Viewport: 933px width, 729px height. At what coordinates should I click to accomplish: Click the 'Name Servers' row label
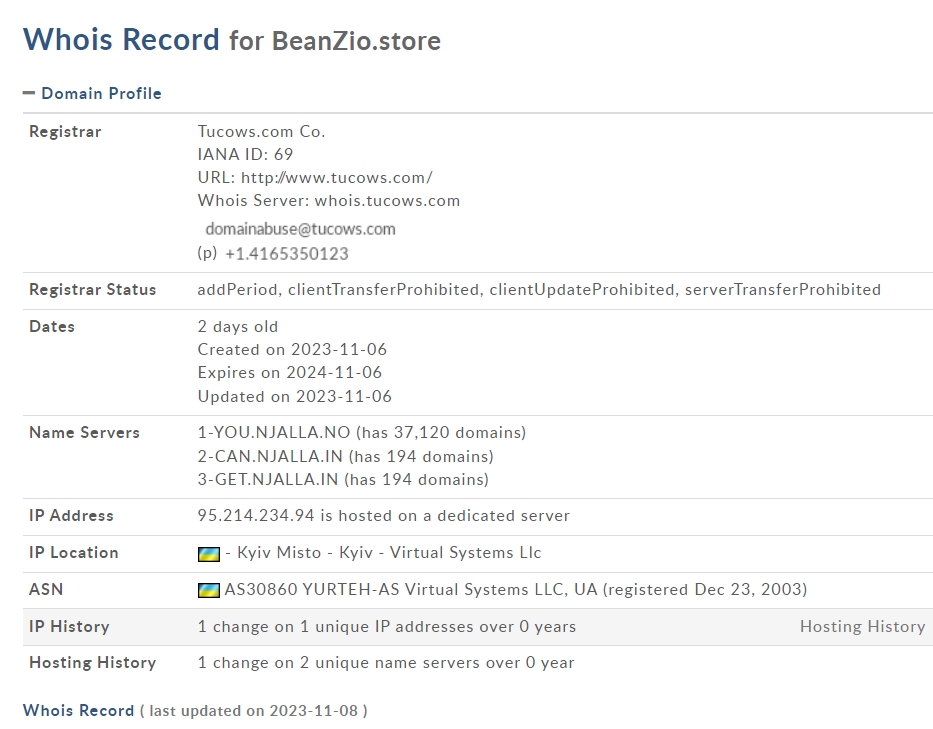click(x=84, y=433)
